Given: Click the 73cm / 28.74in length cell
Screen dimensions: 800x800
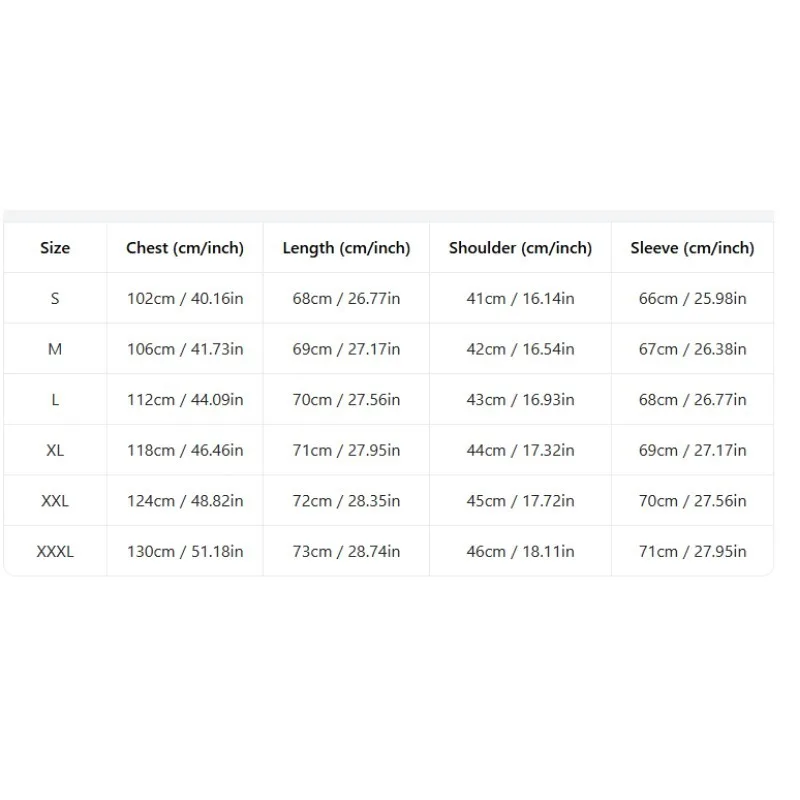Looking at the screenshot, I should 346,551.
